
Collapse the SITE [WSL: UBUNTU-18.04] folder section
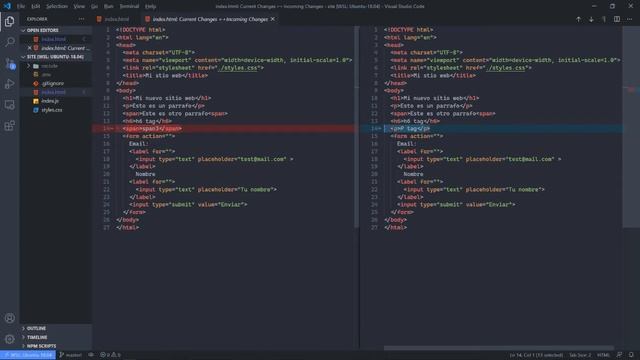pyautogui.click(x=55, y=57)
